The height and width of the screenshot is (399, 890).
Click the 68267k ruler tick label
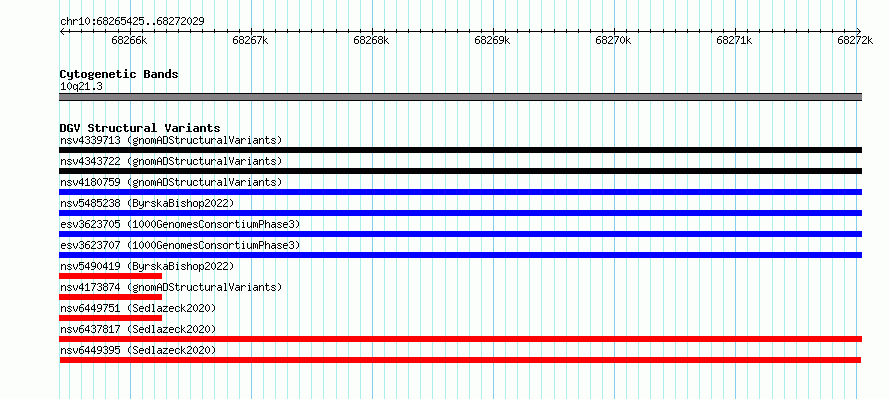(x=250, y=40)
